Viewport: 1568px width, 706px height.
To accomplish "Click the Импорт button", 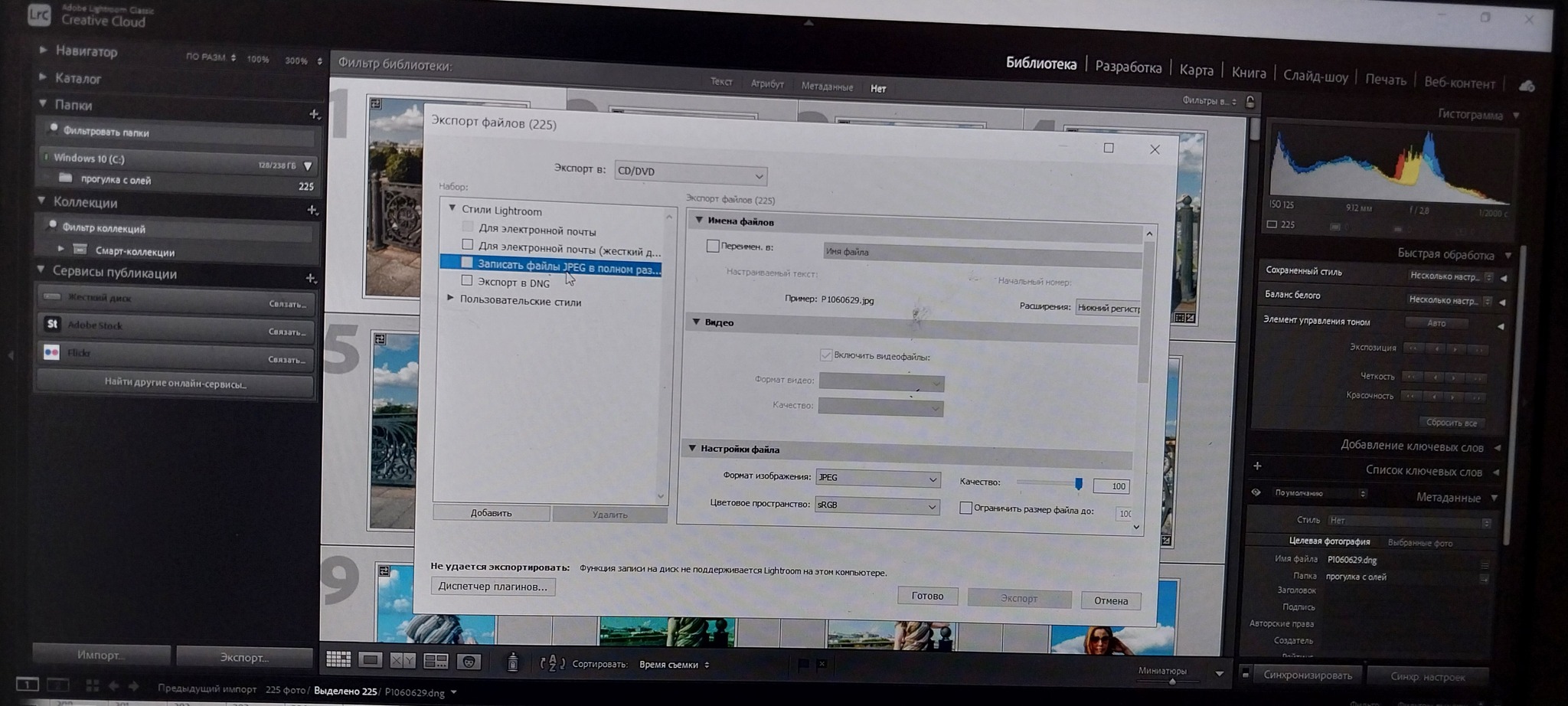I will [x=100, y=655].
